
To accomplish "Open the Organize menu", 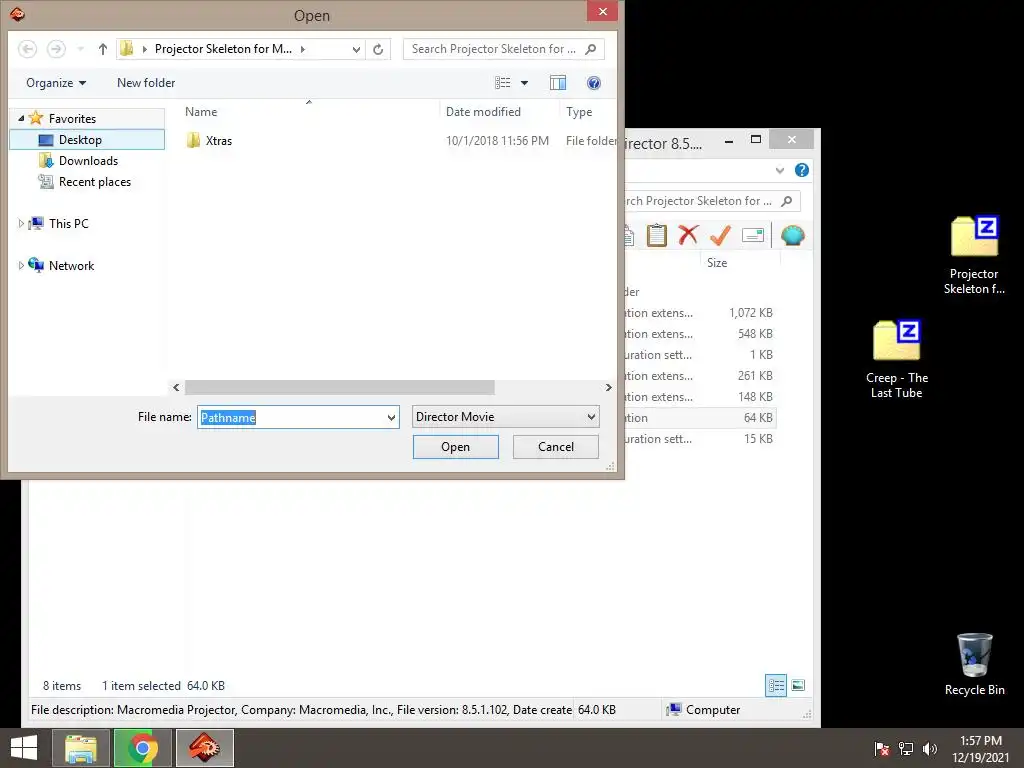I will [x=56, y=83].
